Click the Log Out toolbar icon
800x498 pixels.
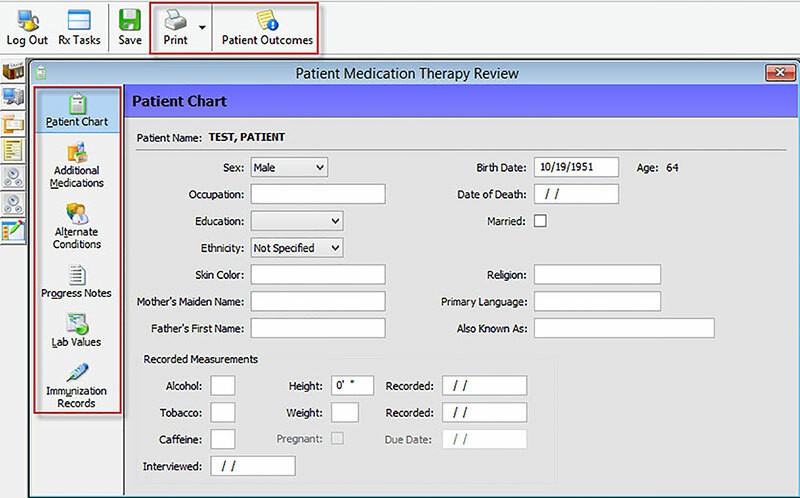(27, 20)
